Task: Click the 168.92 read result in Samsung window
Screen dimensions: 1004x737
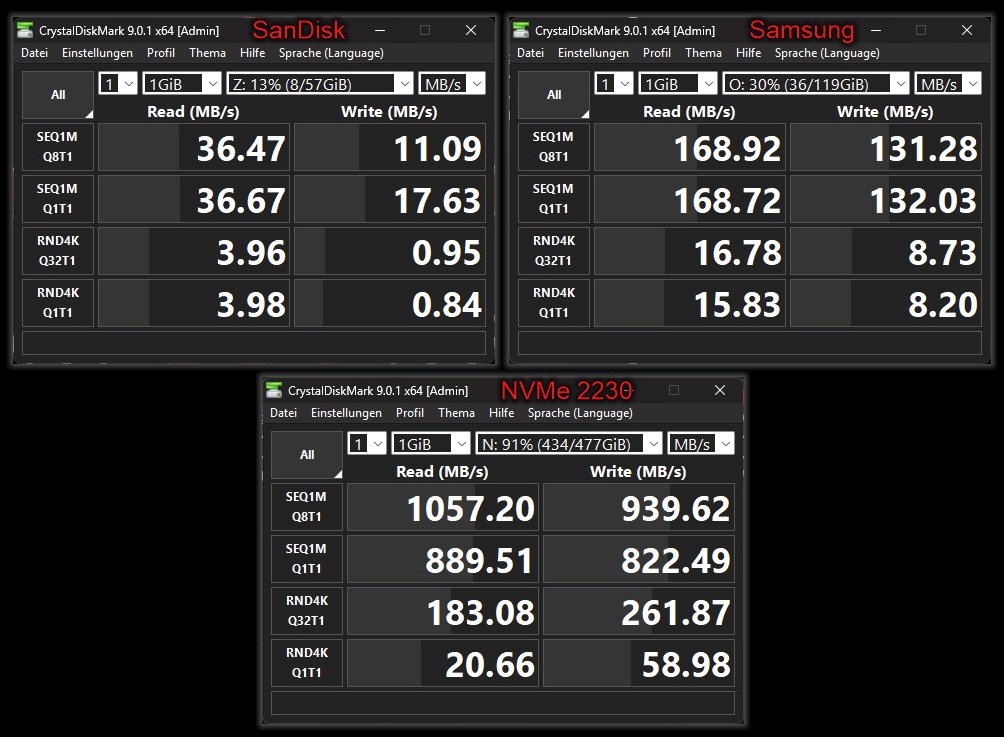Action: (x=690, y=147)
